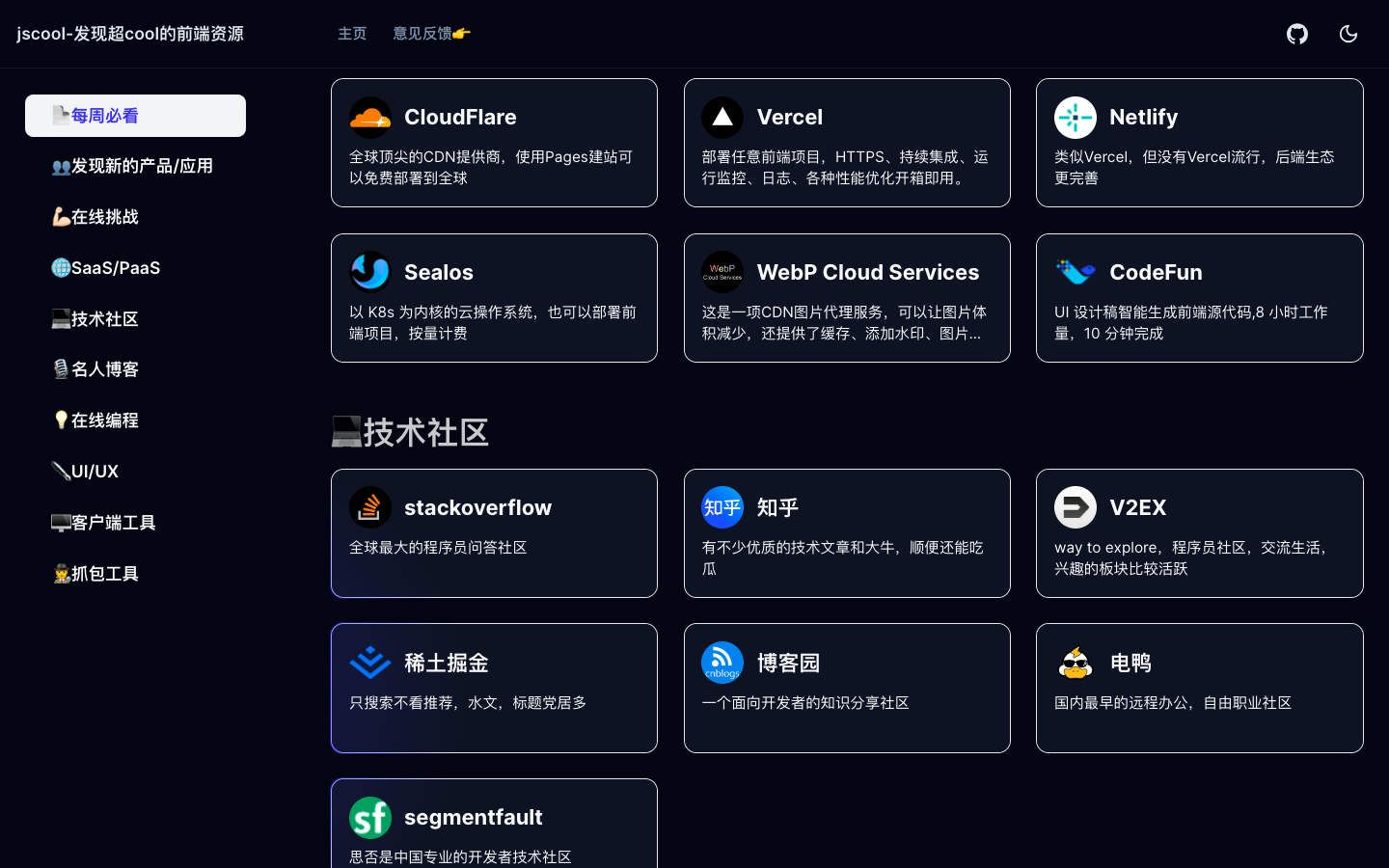Click the Netlify logo icon

(1076, 118)
